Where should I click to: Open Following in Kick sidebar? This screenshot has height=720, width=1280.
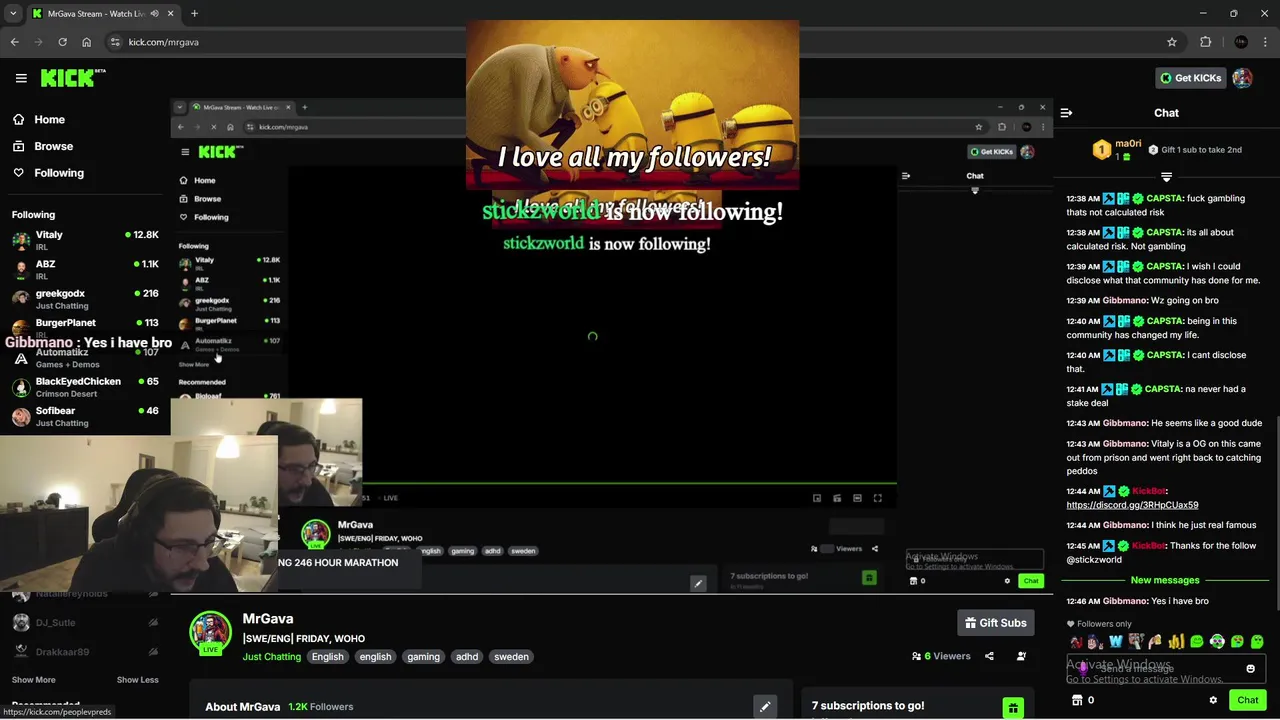pyautogui.click(x=59, y=173)
